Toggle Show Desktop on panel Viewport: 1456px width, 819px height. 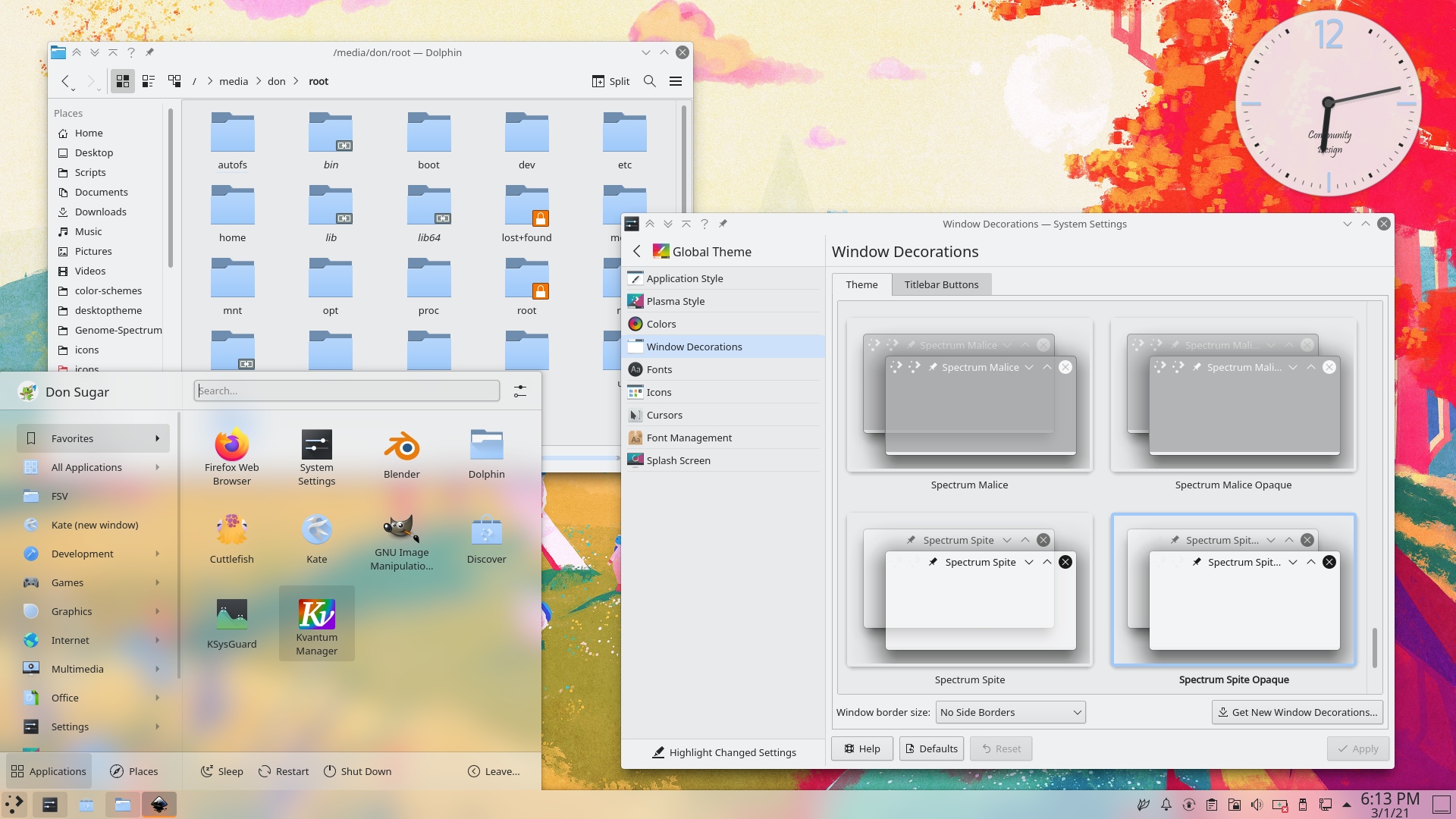[1442, 805]
